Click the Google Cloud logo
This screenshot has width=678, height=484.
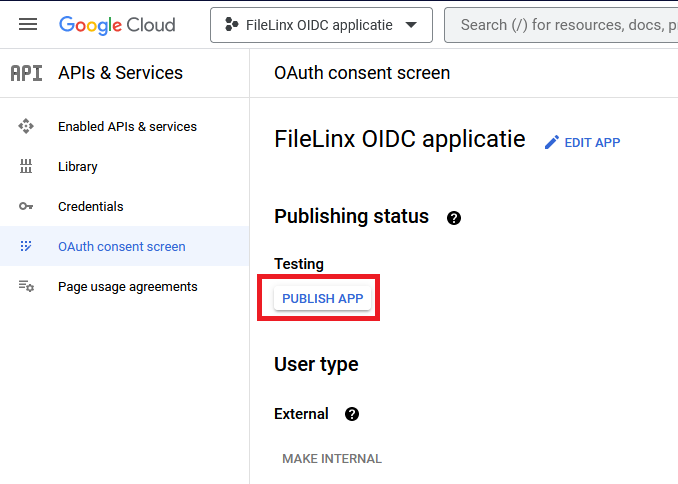(117, 25)
